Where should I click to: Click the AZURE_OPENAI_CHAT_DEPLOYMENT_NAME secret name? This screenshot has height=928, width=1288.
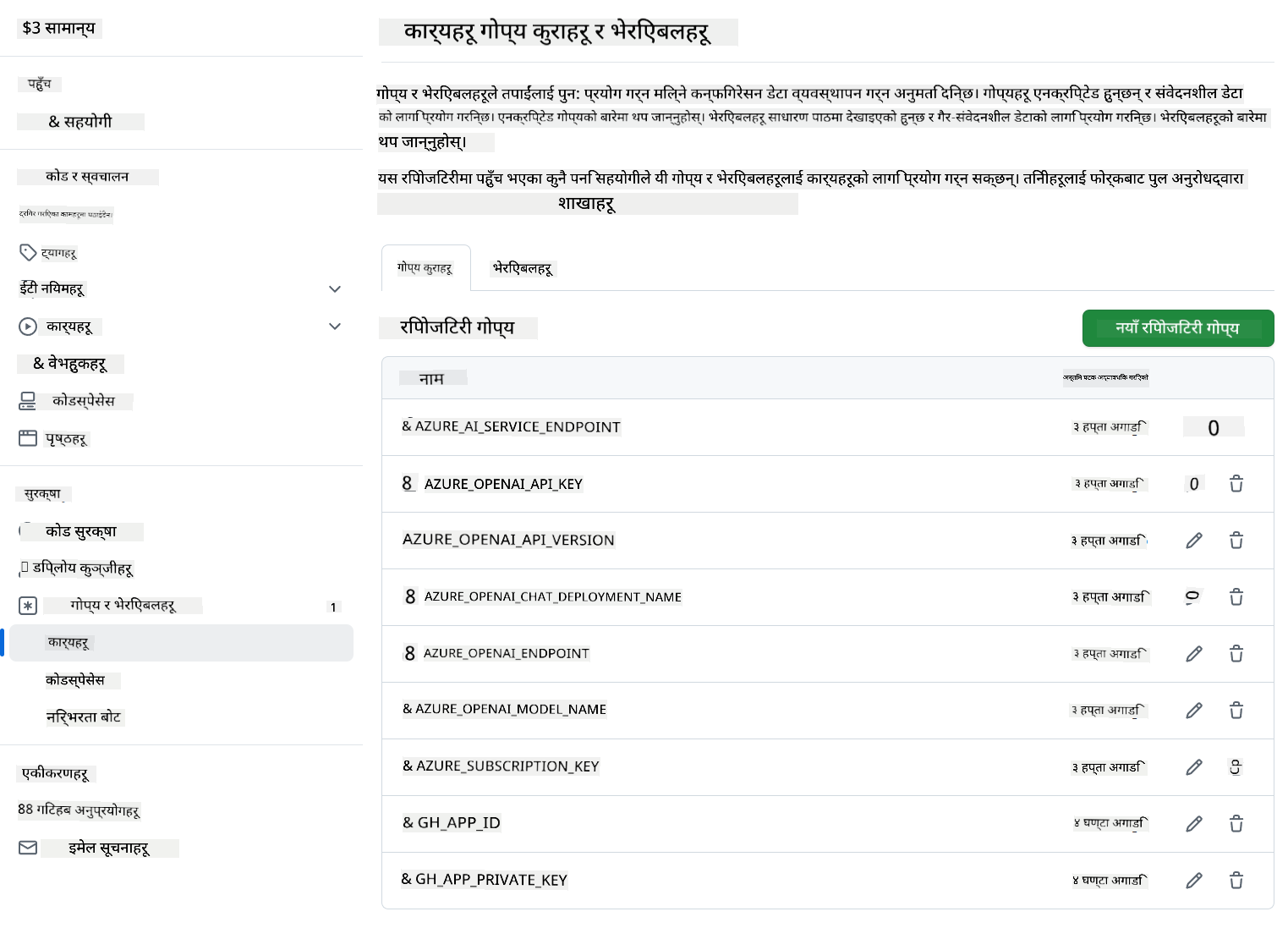coord(552,597)
